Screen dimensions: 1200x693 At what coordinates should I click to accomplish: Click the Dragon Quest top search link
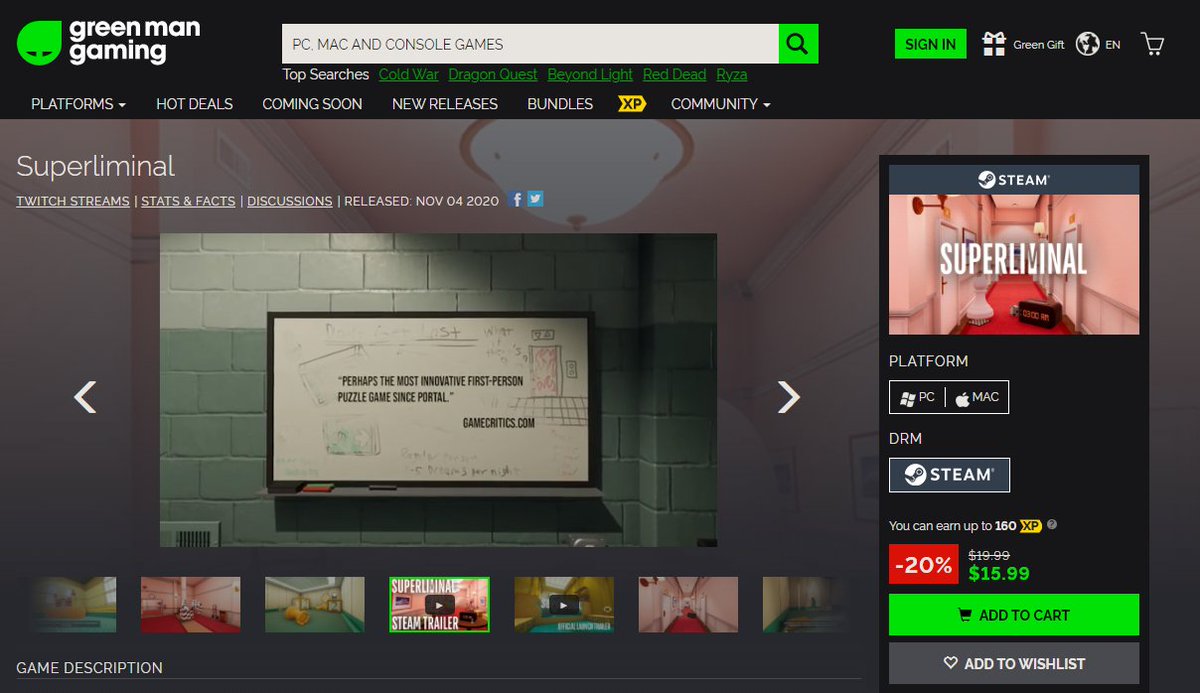(493, 75)
